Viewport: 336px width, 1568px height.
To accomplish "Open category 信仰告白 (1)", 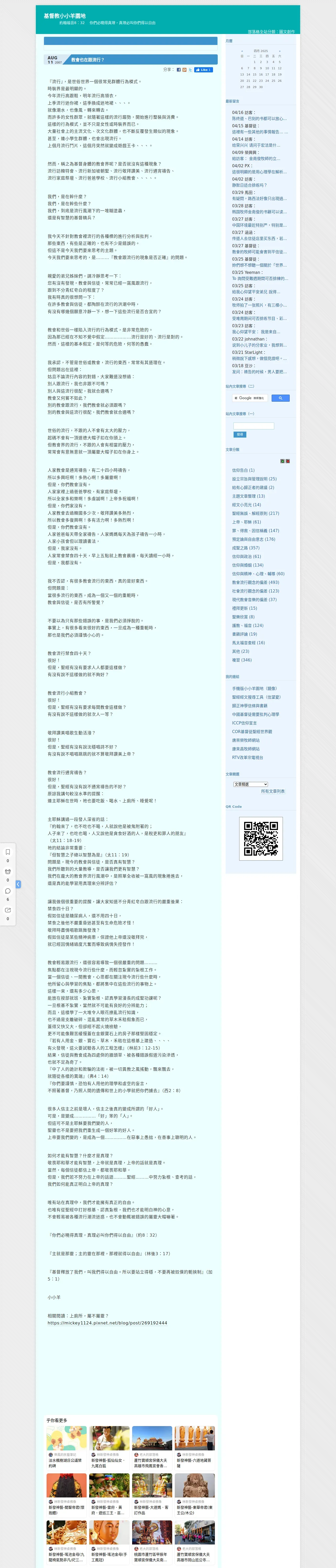I will pos(243,470).
